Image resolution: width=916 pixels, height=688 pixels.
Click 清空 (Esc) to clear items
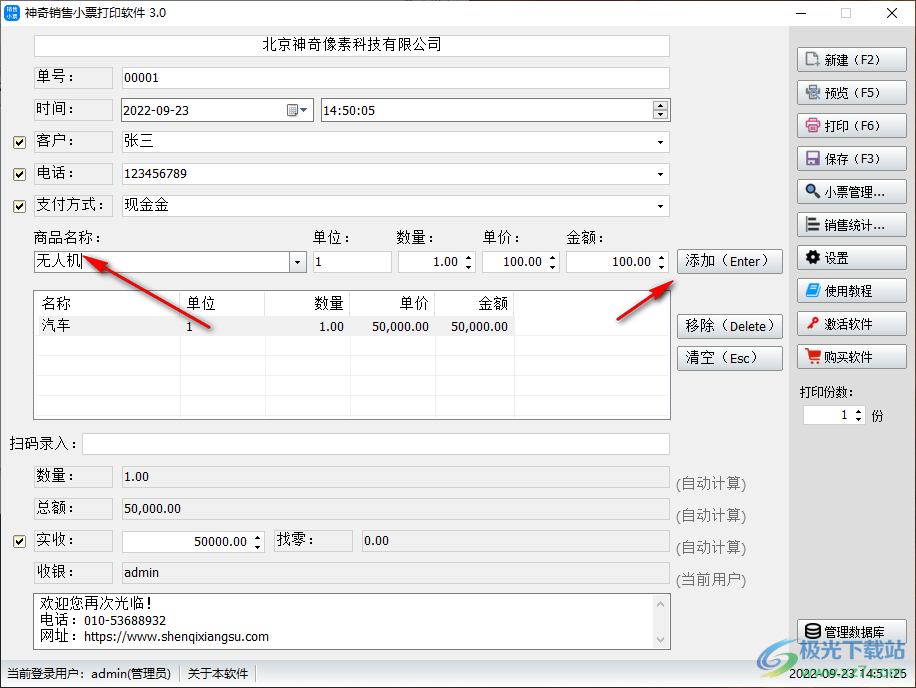click(x=730, y=358)
